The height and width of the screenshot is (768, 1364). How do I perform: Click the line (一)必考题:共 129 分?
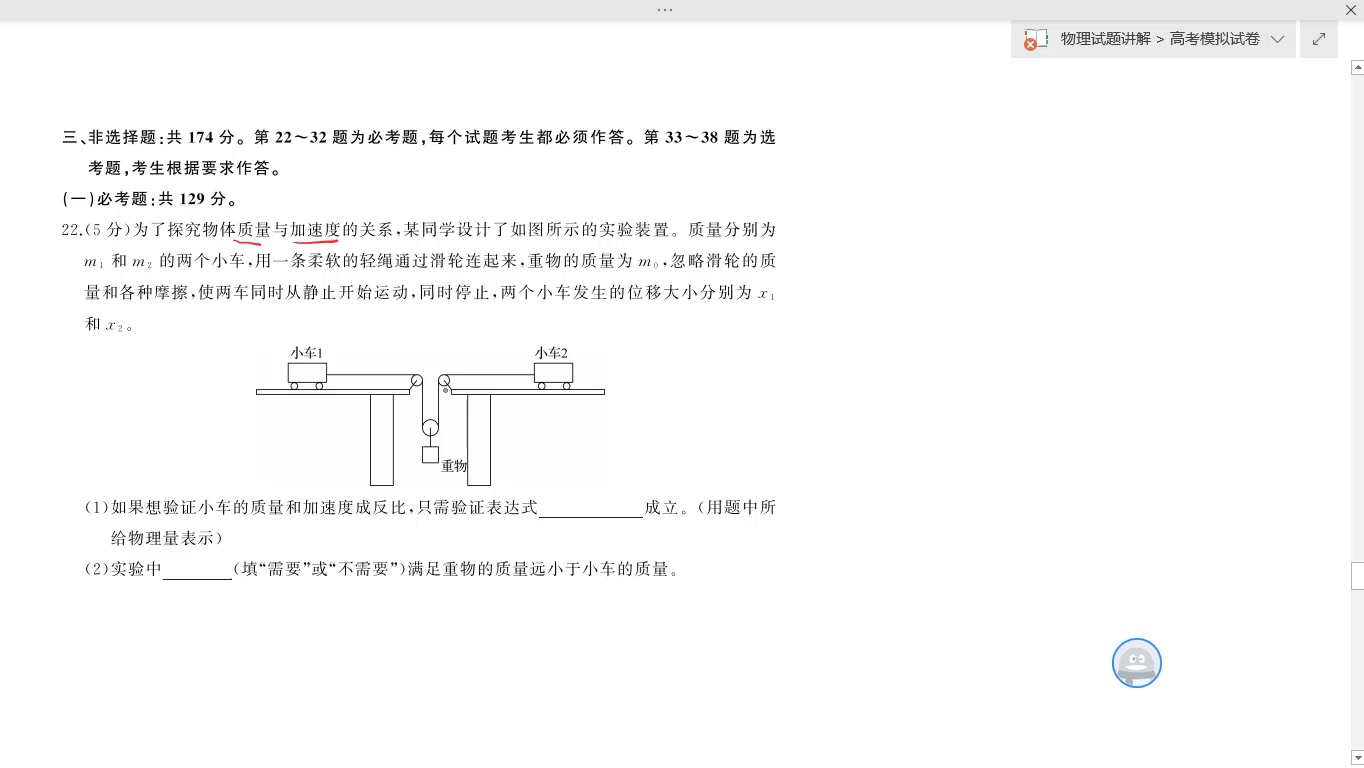point(150,199)
